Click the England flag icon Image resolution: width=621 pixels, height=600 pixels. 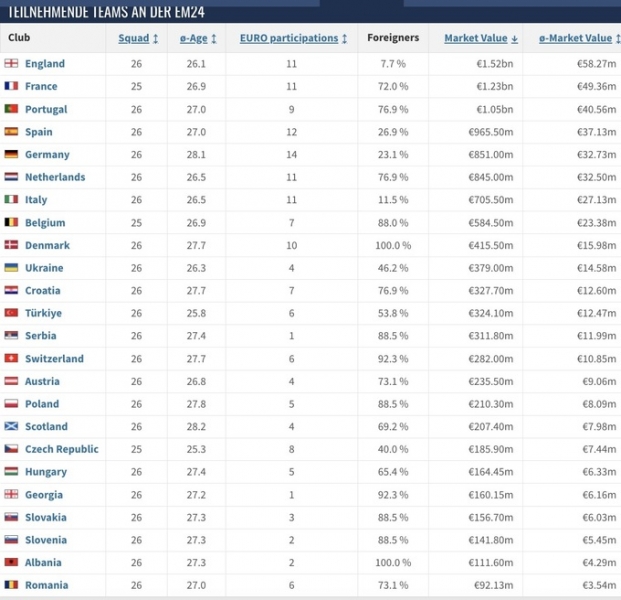coord(12,63)
